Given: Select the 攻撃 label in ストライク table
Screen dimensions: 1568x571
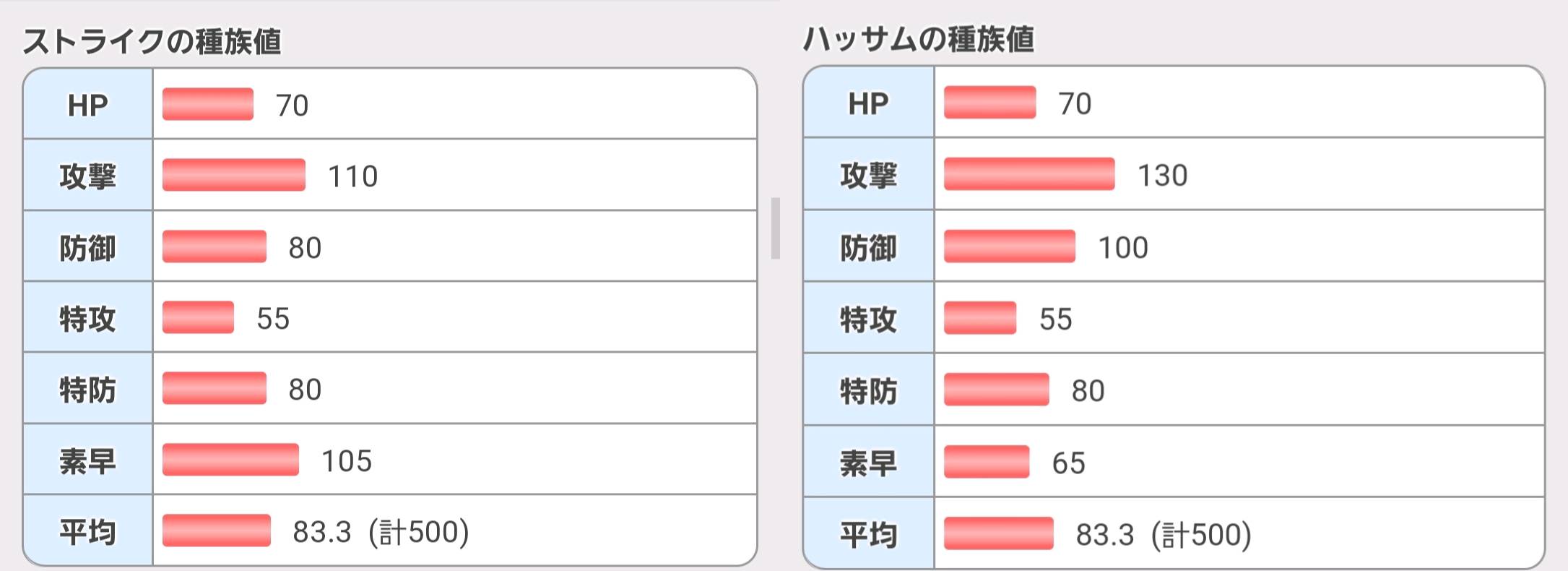Looking at the screenshot, I should [x=87, y=176].
